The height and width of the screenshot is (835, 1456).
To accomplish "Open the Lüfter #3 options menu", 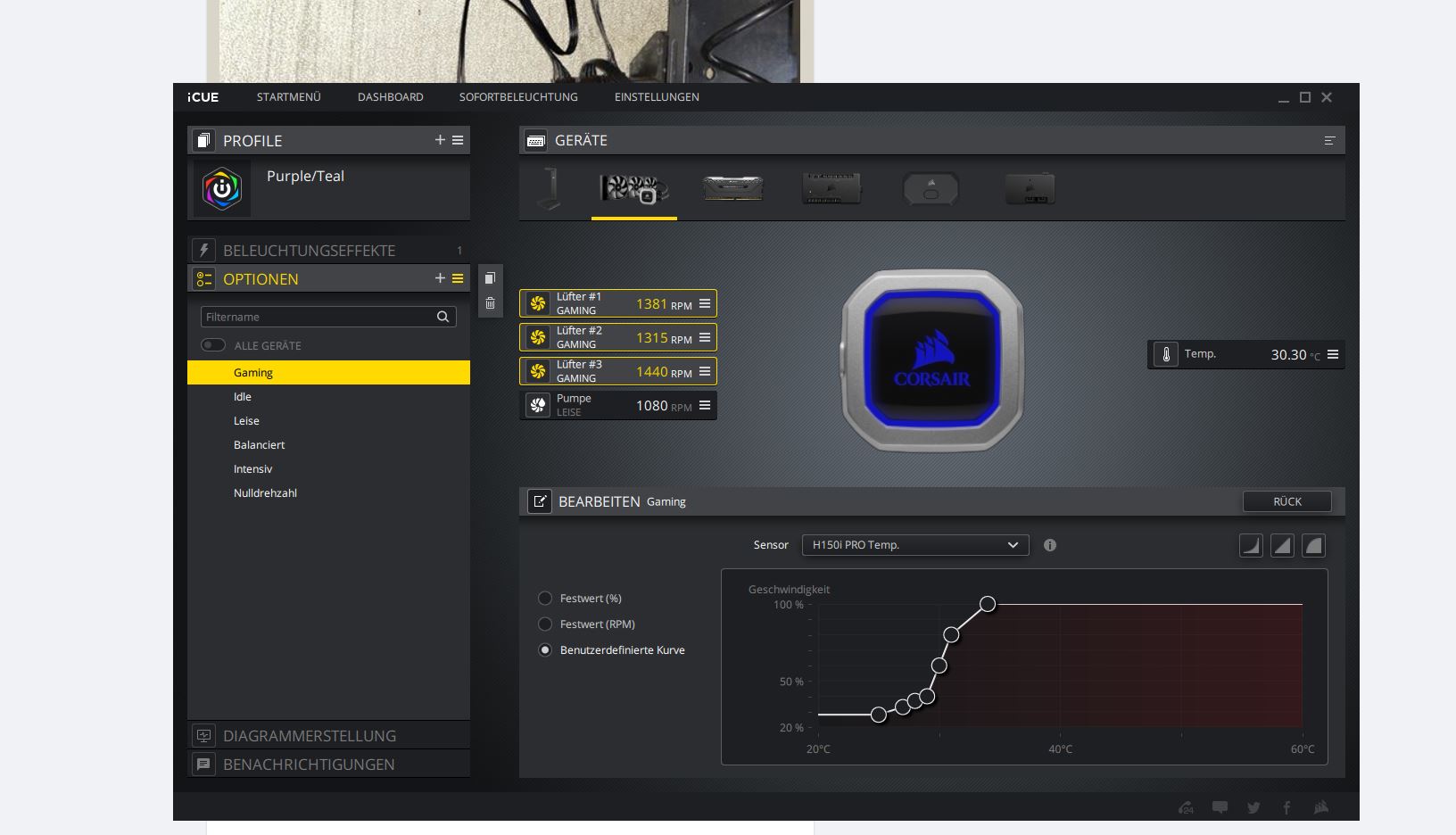I will [x=705, y=371].
